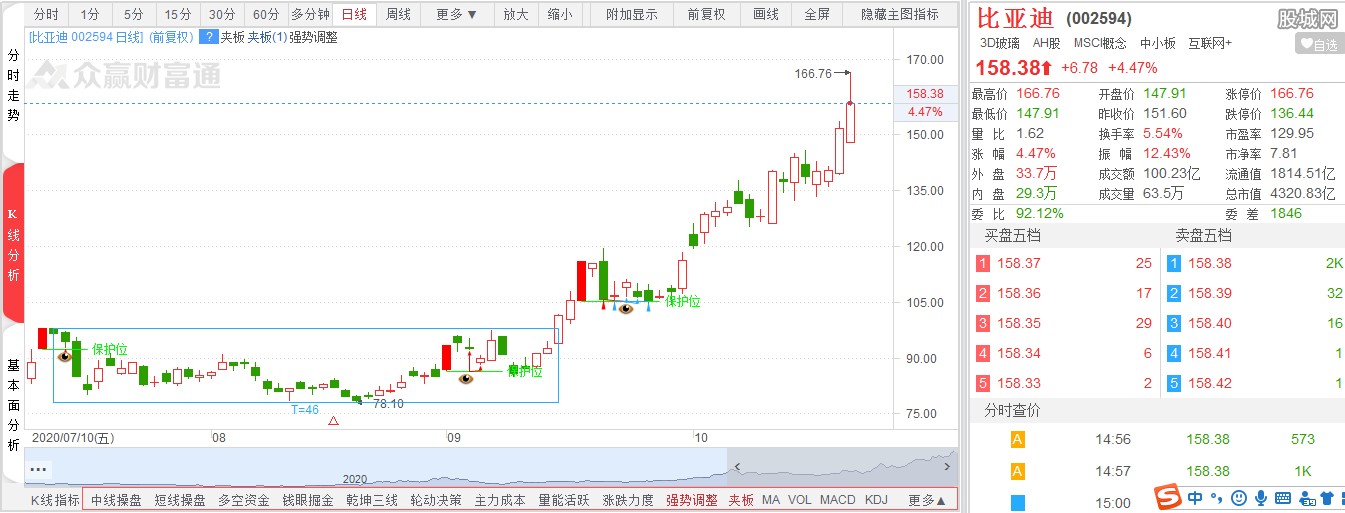Image resolution: width=1345 pixels, height=513 pixels.
Task: Click the eye marker near July 保护位
Action: (65, 356)
